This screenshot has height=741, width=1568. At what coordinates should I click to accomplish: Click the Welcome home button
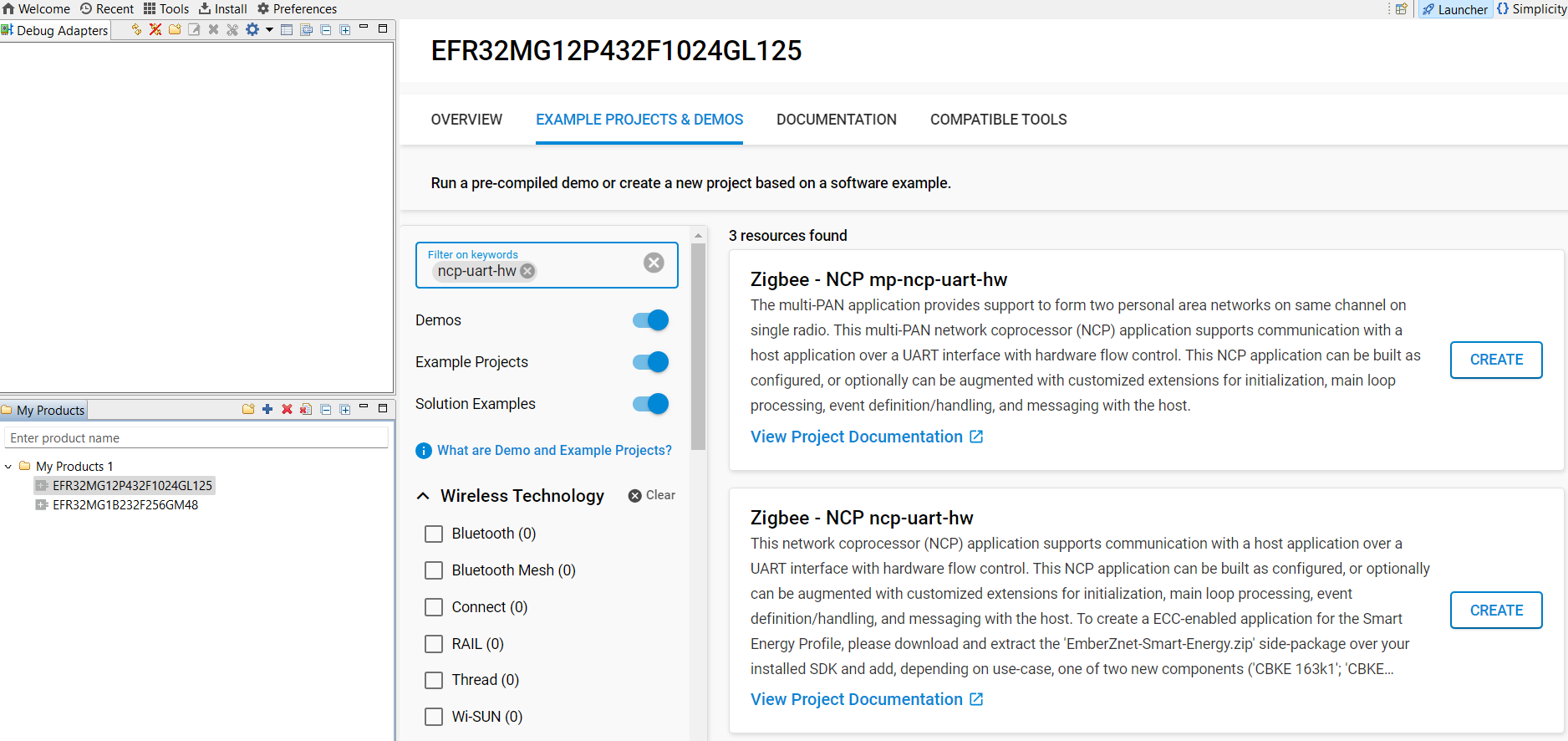(36, 8)
